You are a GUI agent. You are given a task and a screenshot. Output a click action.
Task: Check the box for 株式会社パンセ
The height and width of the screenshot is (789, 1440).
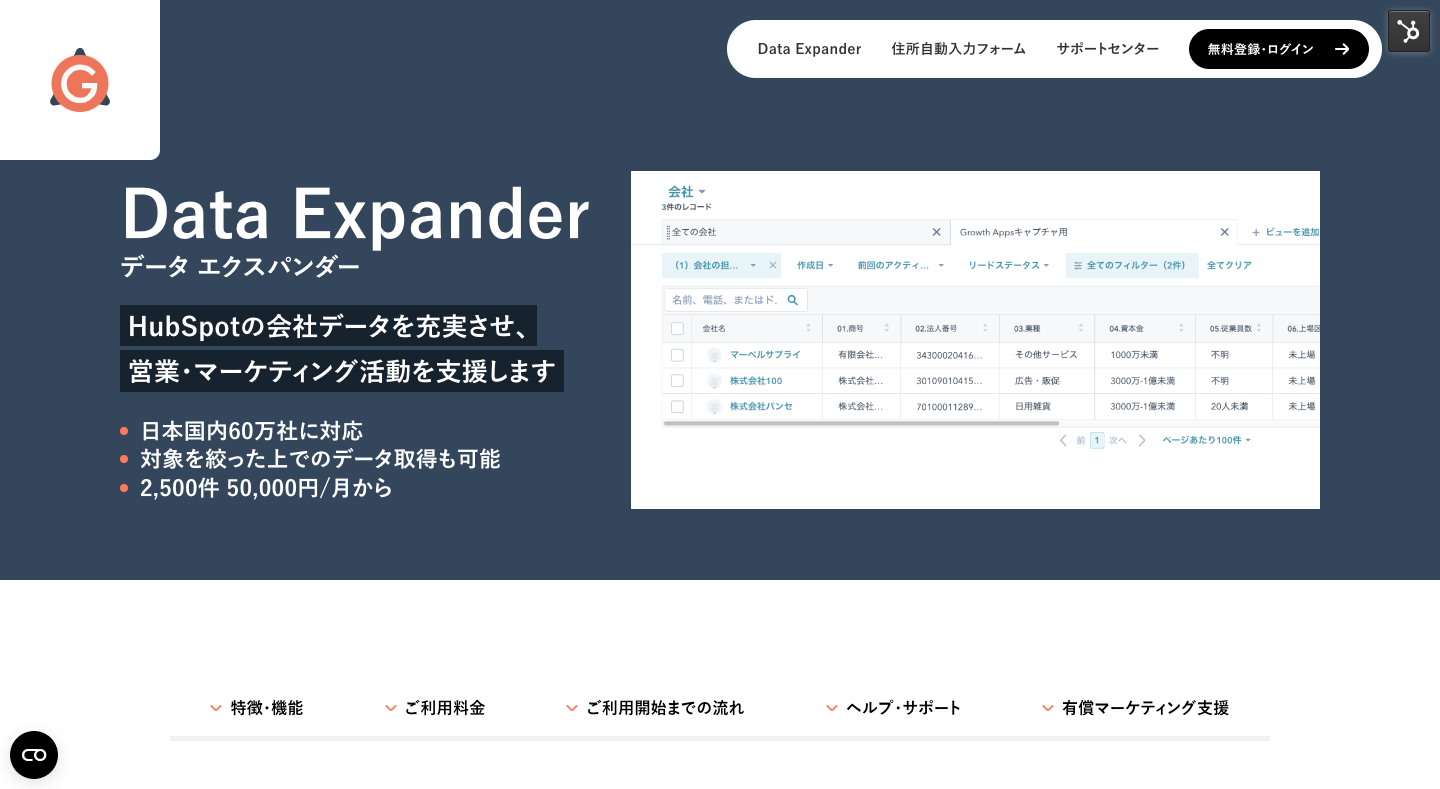click(677, 407)
